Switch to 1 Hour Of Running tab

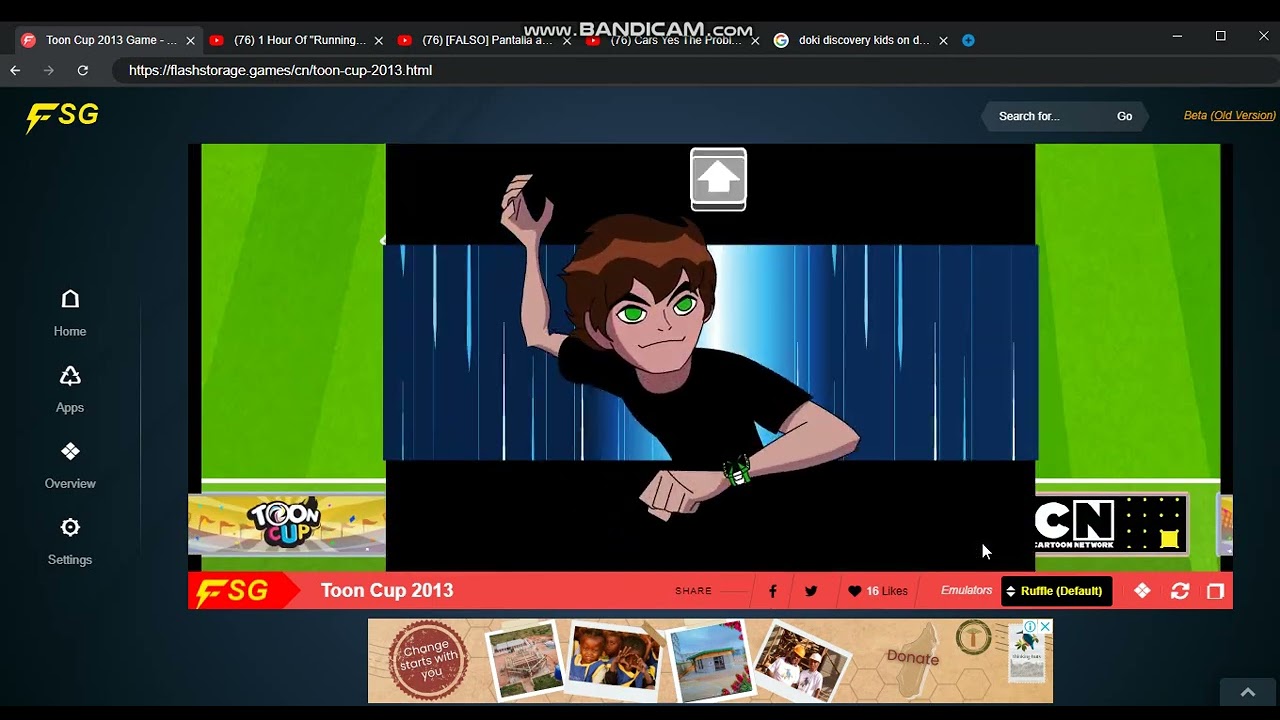pos(296,41)
